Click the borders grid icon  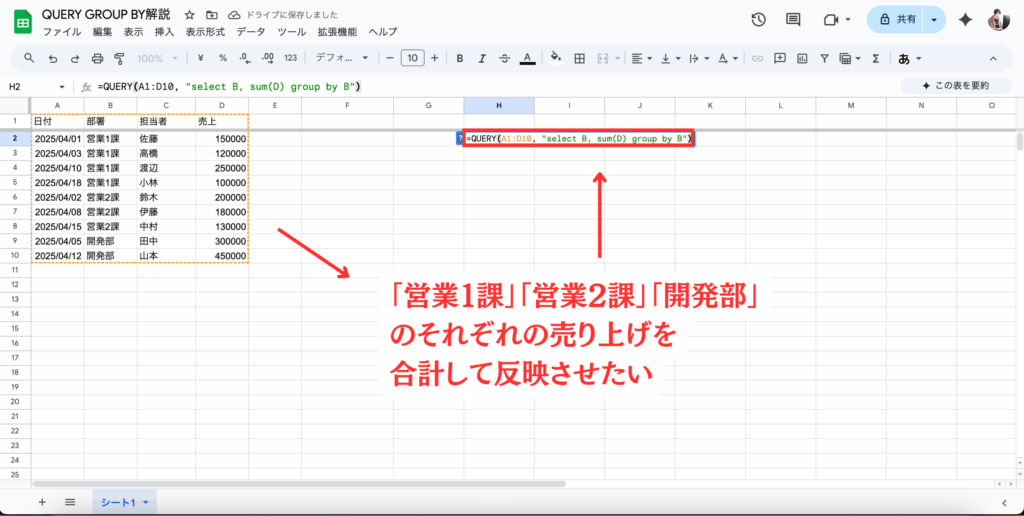(x=578, y=58)
